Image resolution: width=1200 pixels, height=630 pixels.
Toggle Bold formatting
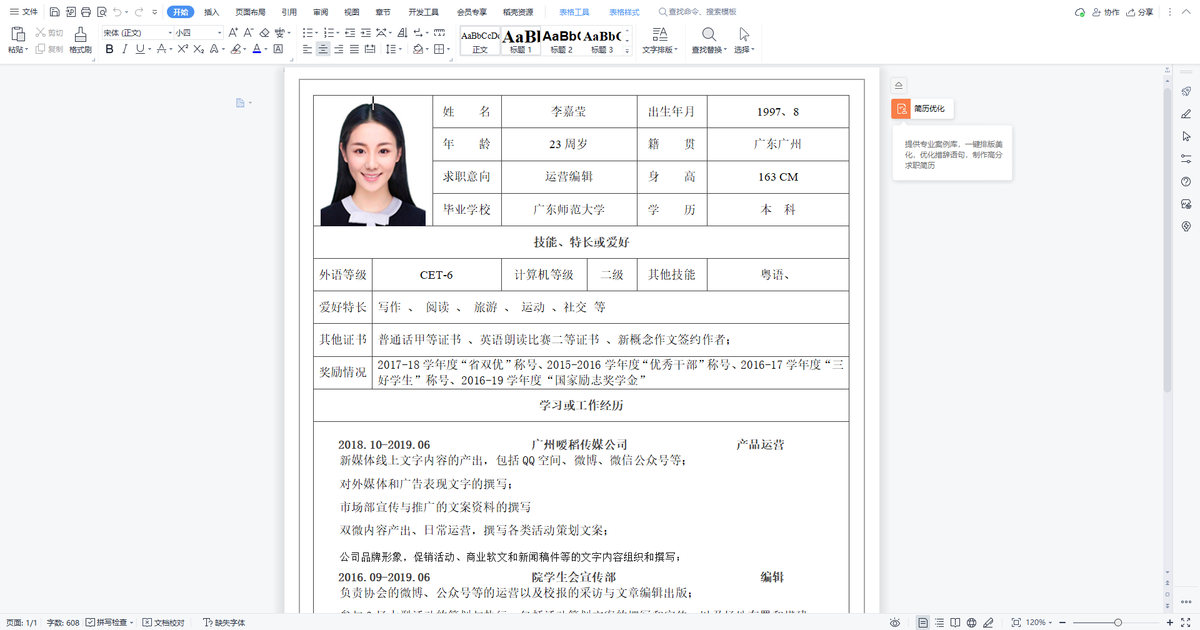point(110,49)
